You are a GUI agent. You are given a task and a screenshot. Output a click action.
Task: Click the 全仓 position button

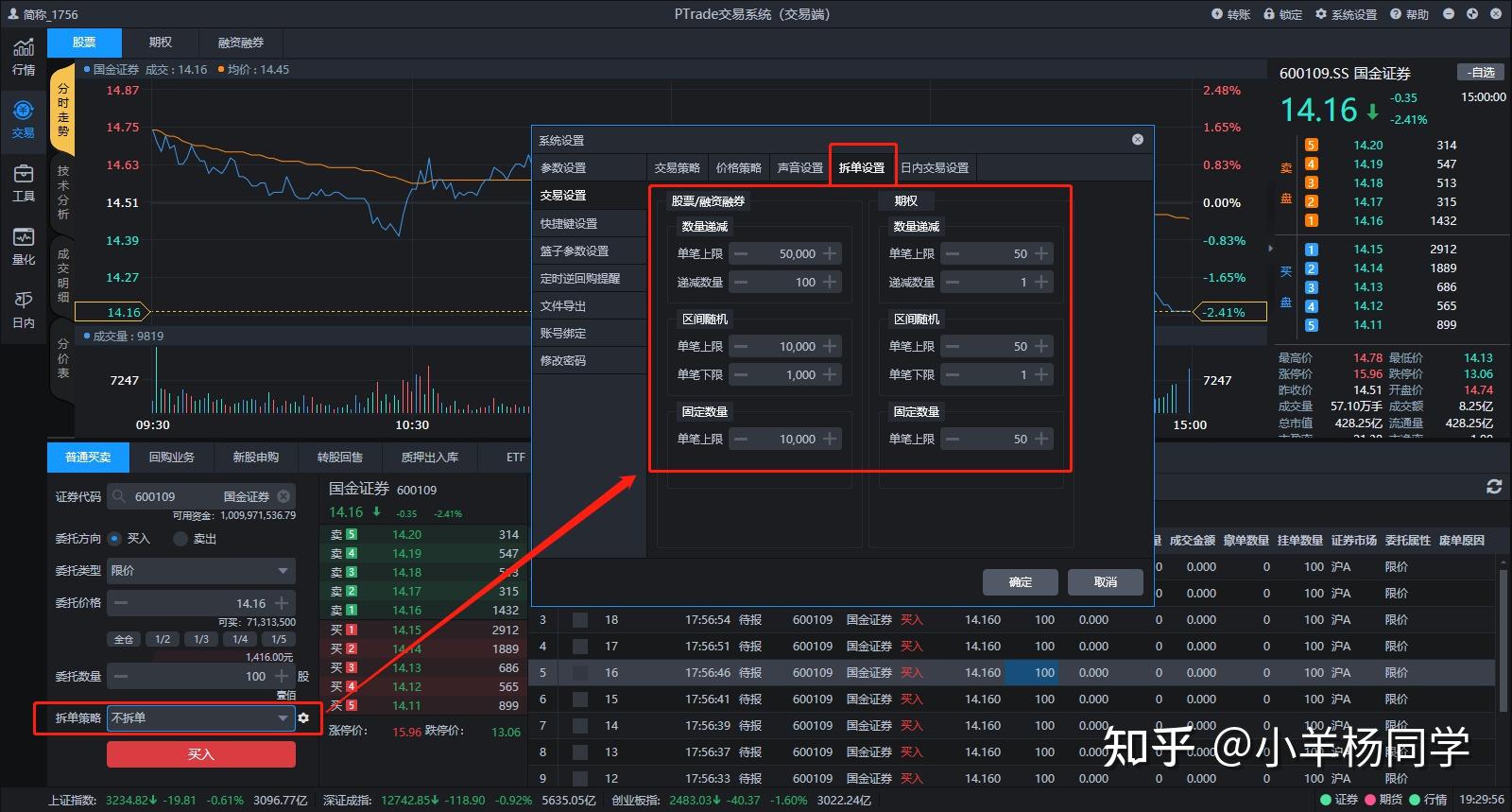pyautogui.click(x=124, y=639)
